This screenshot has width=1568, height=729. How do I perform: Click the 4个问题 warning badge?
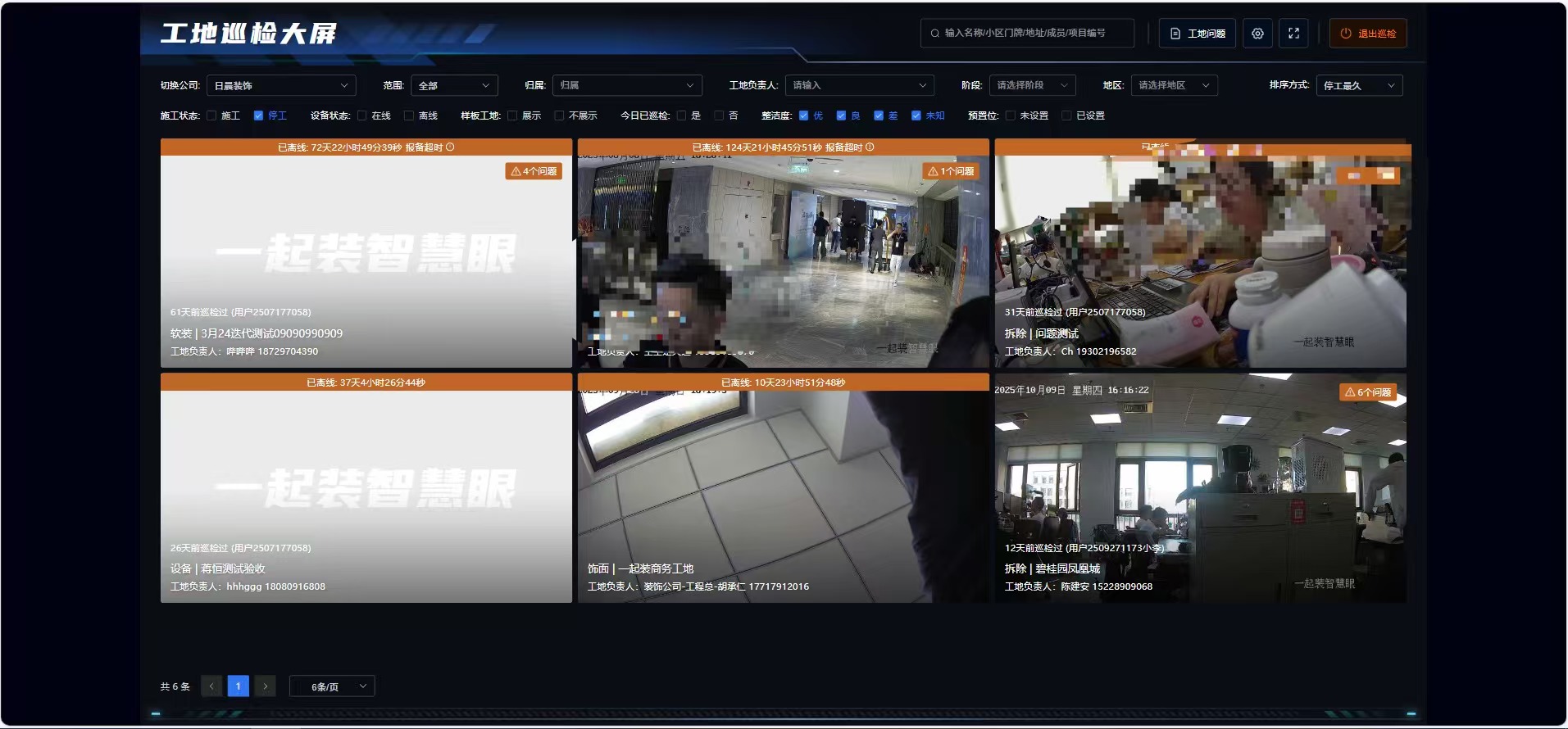534,171
